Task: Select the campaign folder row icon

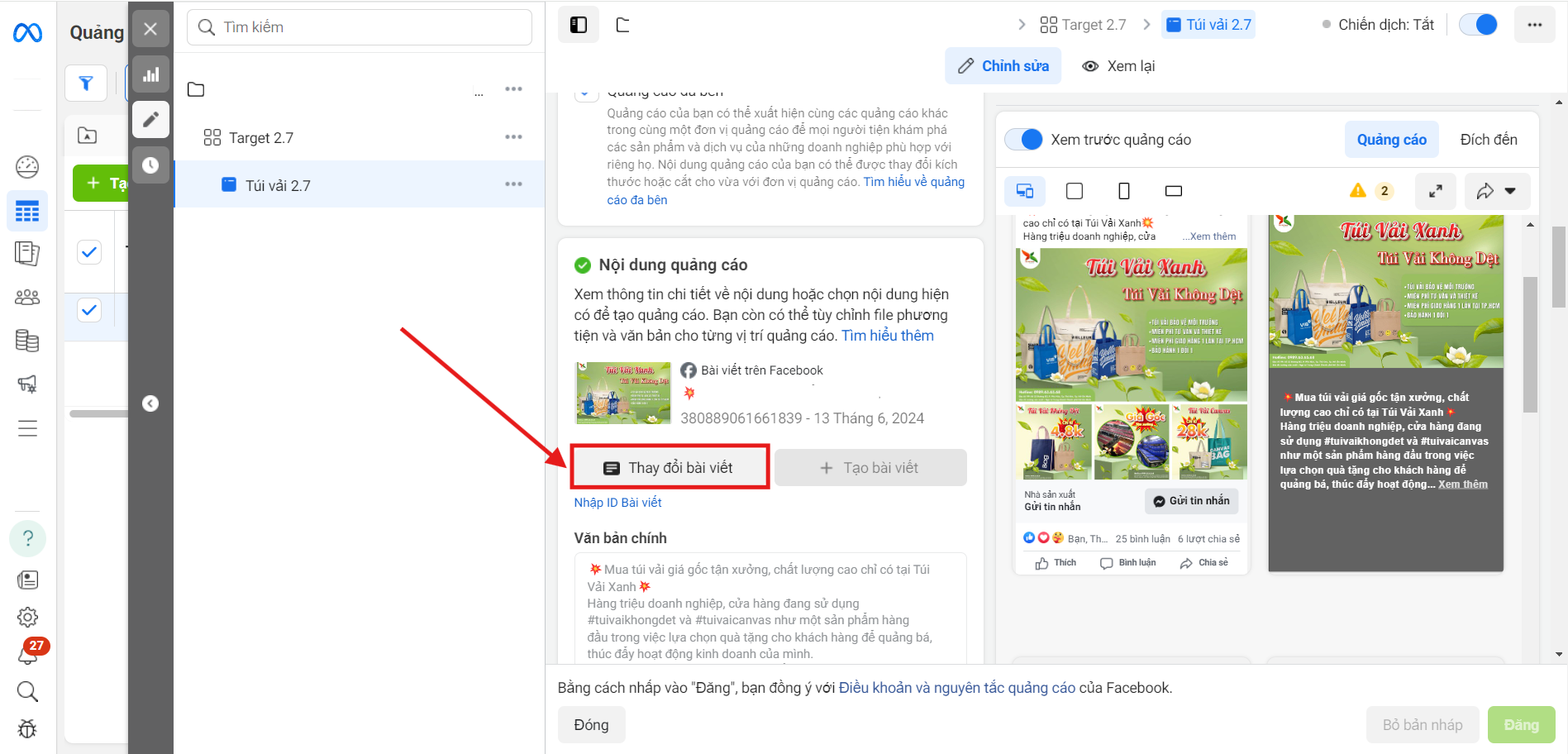Action: click(196, 89)
